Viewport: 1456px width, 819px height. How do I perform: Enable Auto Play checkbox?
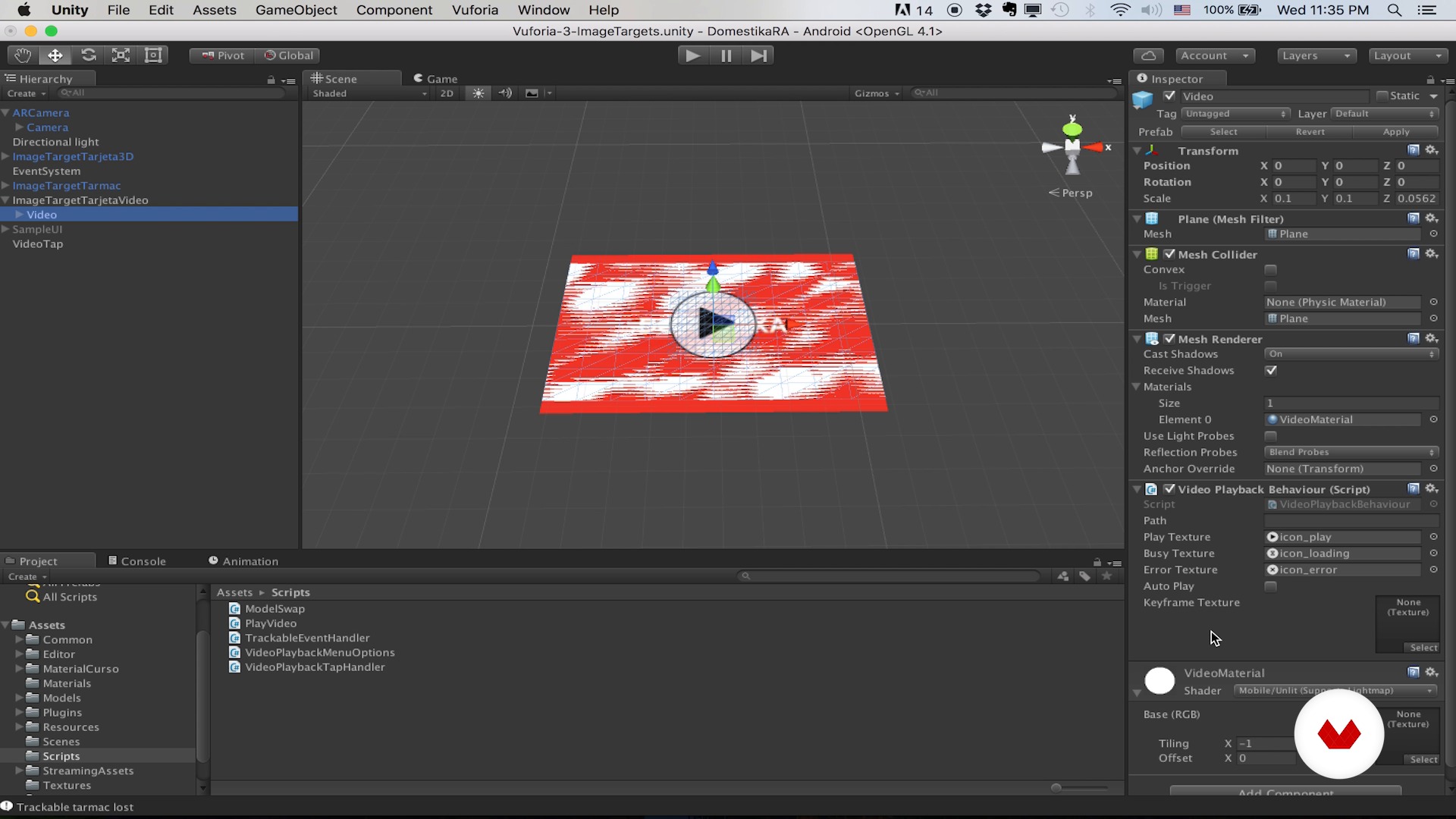click(1271, 586)
